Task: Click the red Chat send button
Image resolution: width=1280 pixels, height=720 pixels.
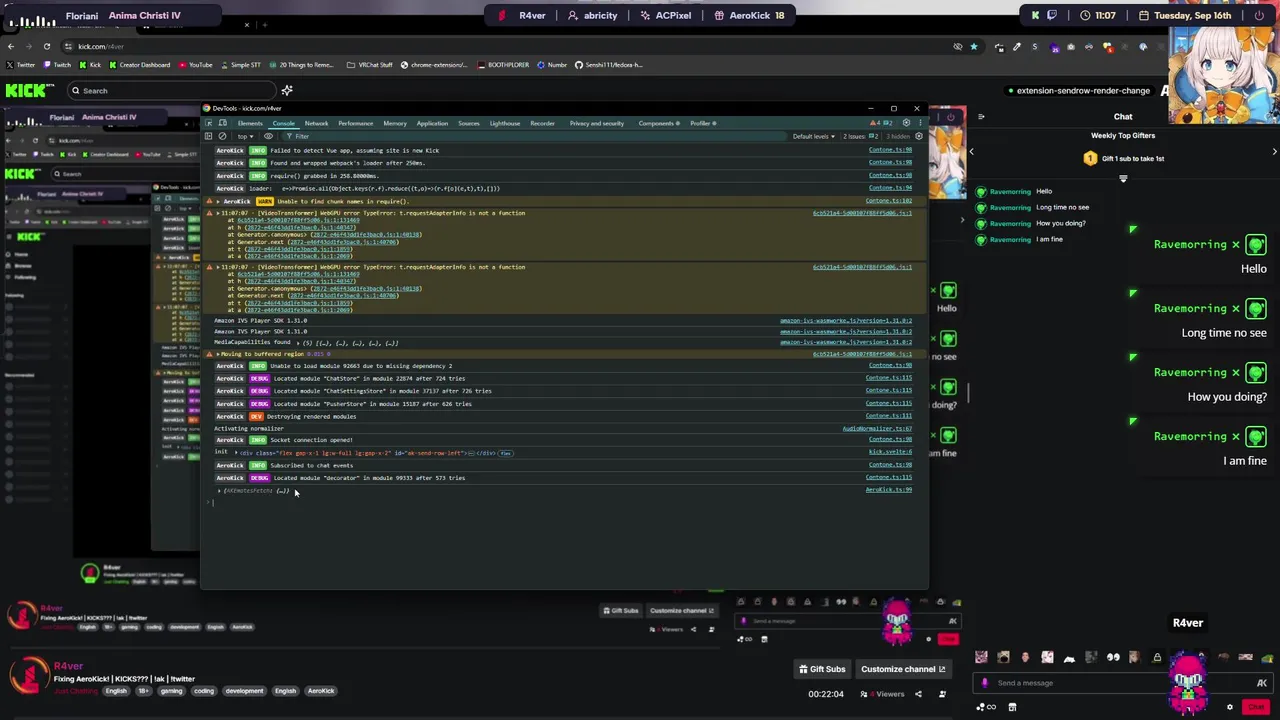Action: tap(1256, 707)
